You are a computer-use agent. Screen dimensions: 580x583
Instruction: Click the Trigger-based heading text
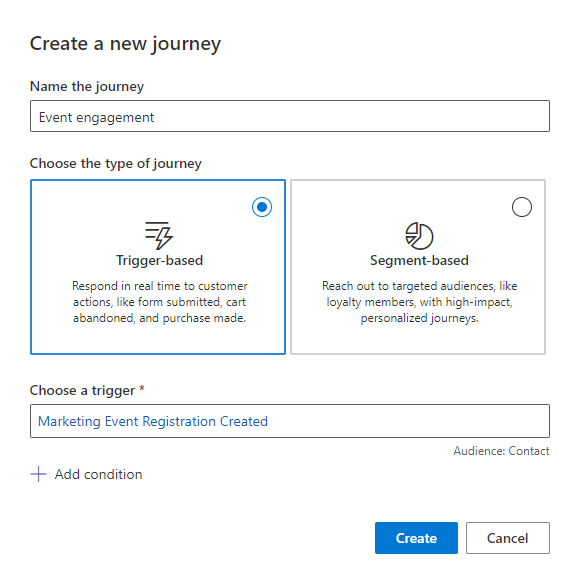(159, 260)
